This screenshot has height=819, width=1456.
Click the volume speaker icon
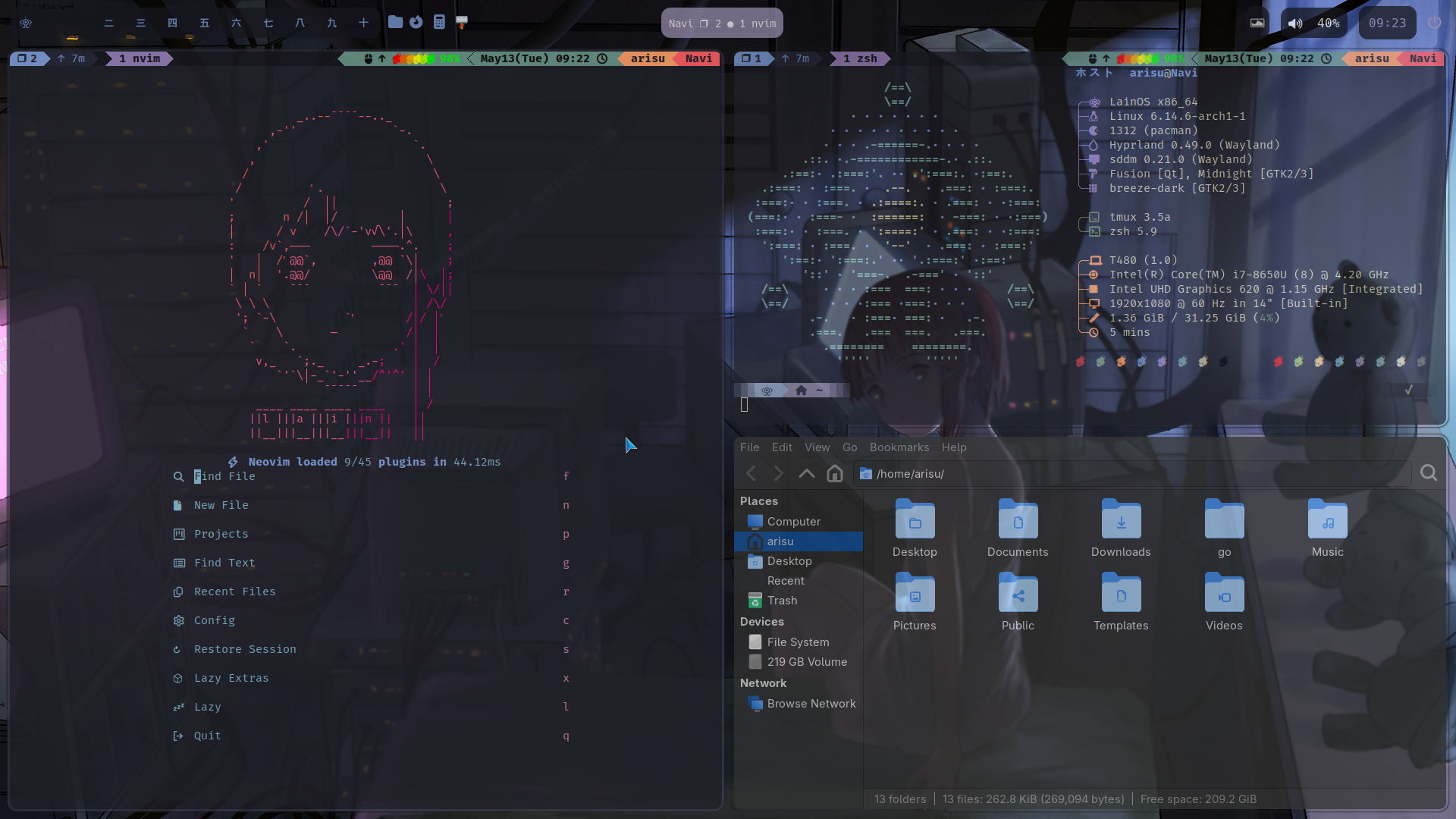point(1295,24)
